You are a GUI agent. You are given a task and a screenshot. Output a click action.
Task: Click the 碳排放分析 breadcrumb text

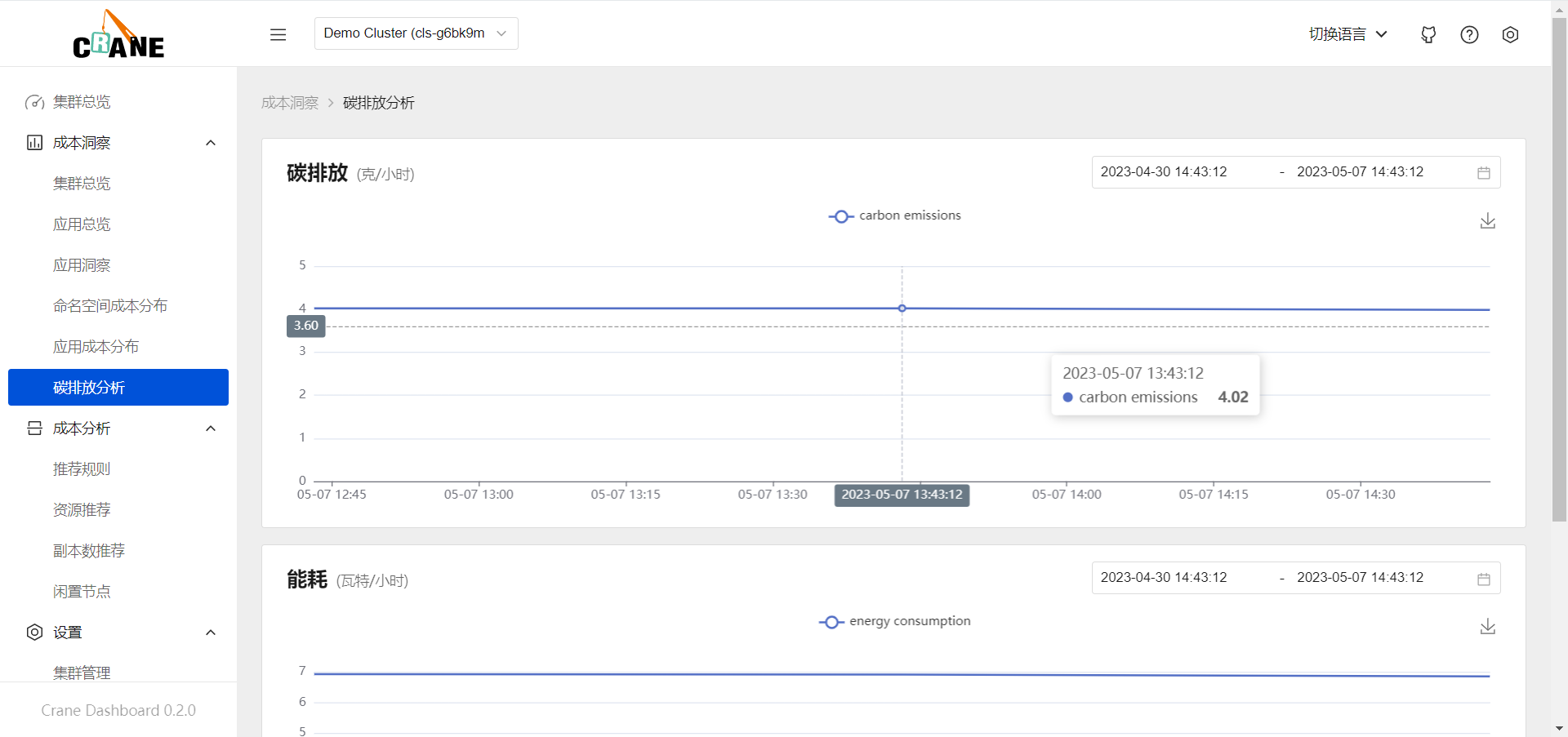[x=379, y=103]
